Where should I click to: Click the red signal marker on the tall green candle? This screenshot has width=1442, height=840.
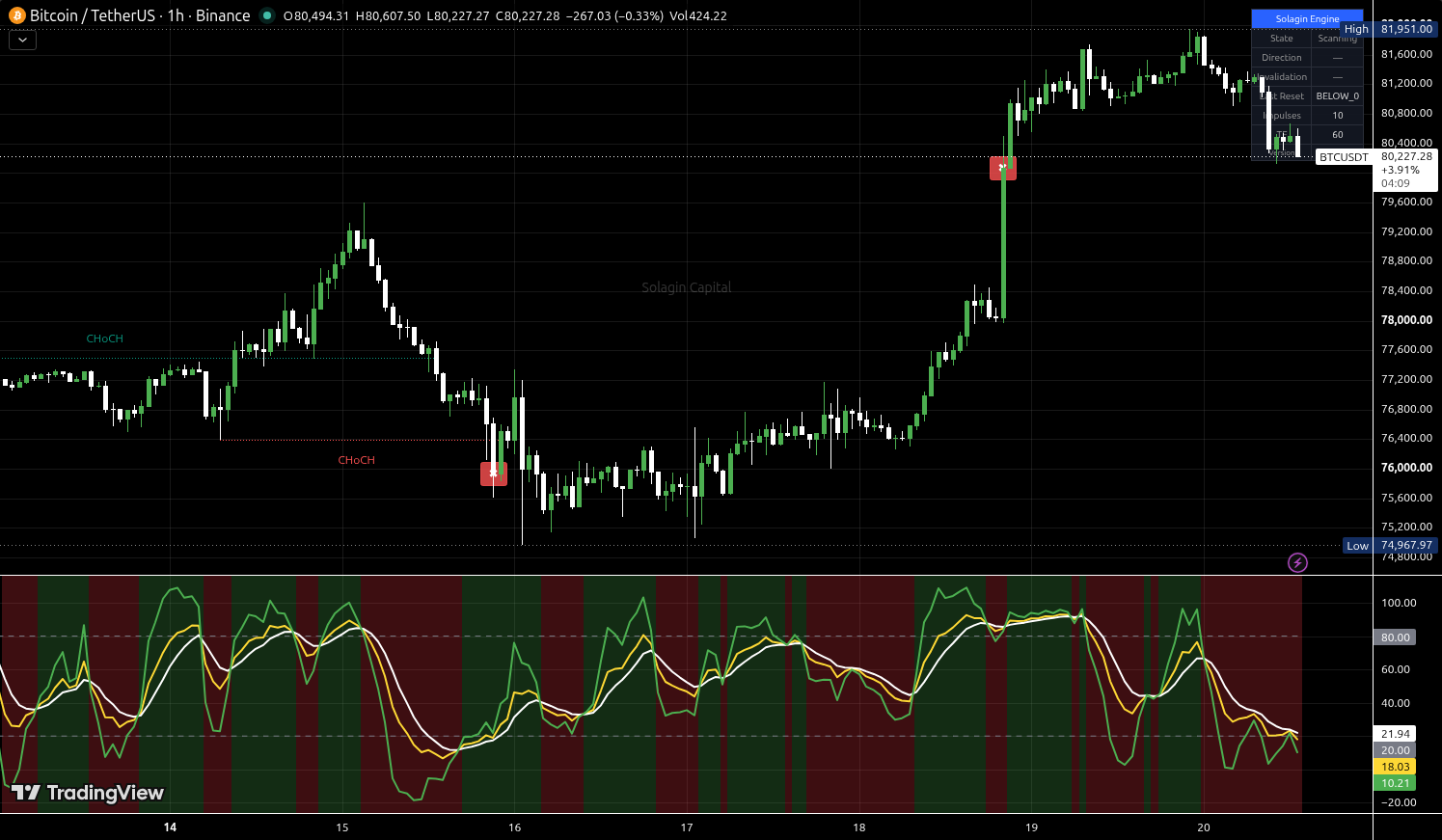1003,168
